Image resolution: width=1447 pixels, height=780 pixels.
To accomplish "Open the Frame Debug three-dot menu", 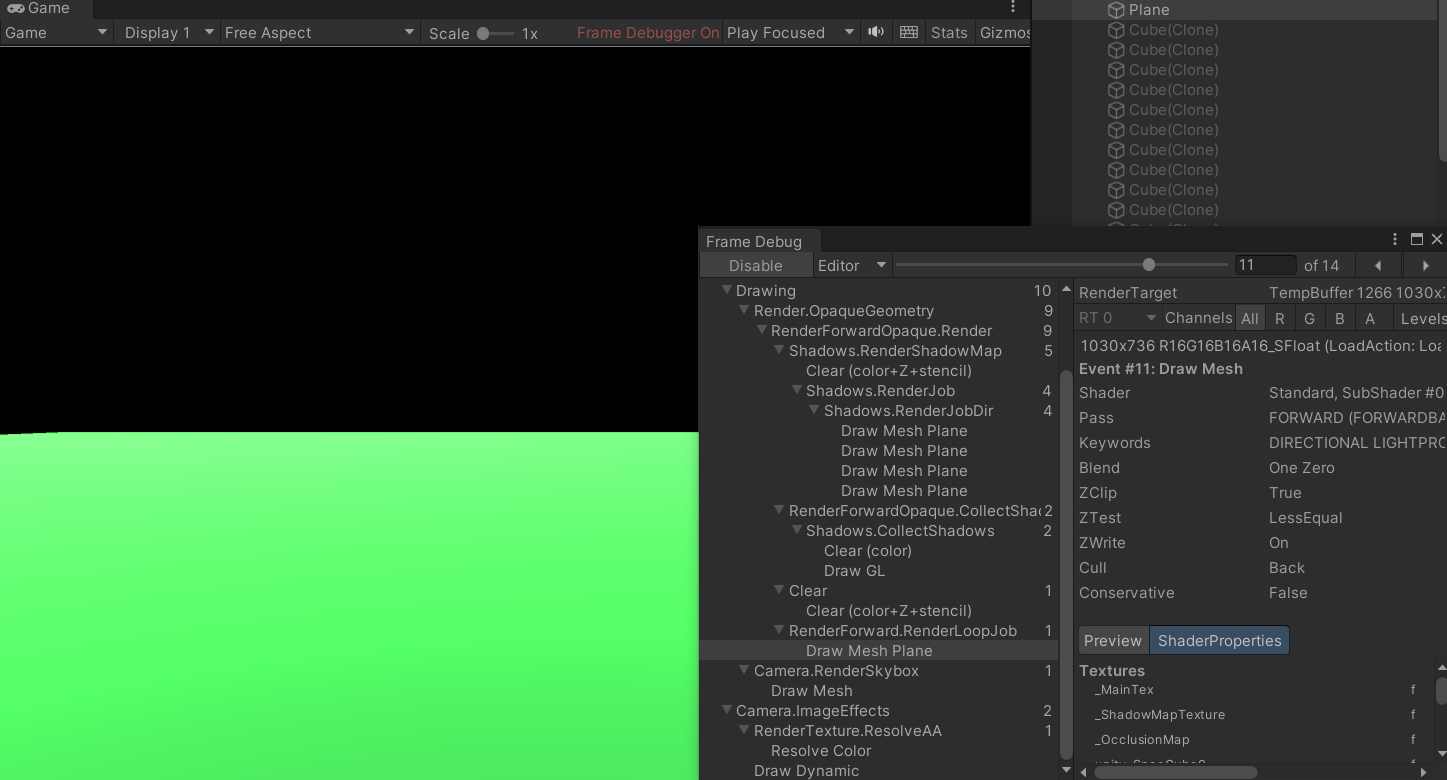I will tap(1394, 239).
